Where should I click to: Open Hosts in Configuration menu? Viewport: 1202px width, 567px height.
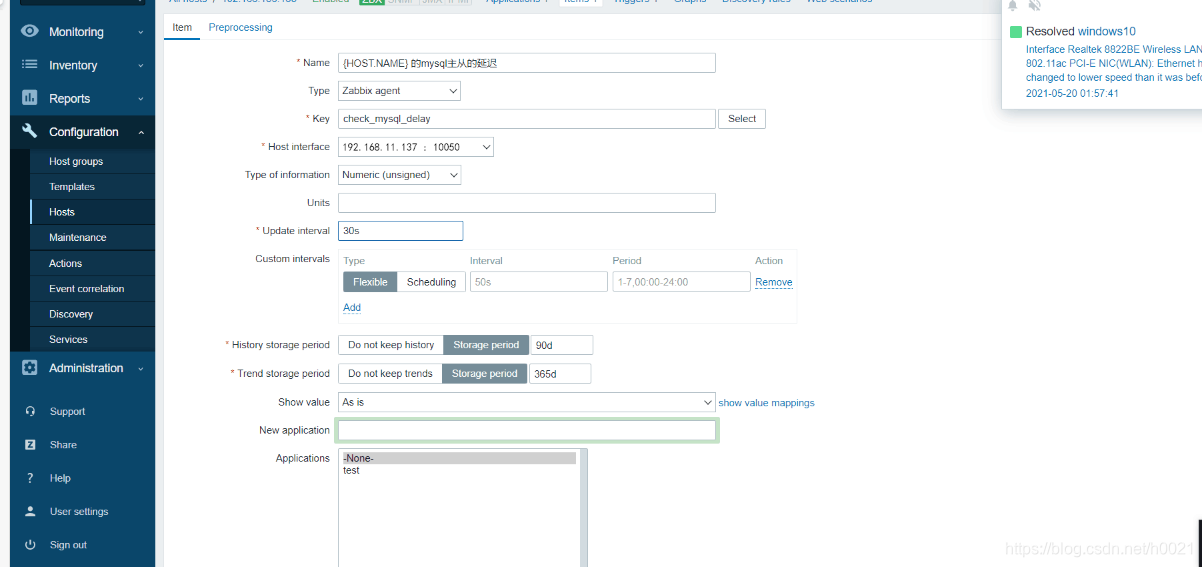point(62,212)
